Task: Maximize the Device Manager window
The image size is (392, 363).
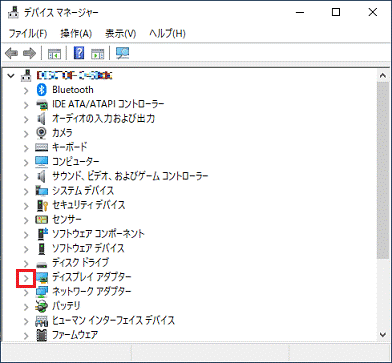Action: point(336,12)
